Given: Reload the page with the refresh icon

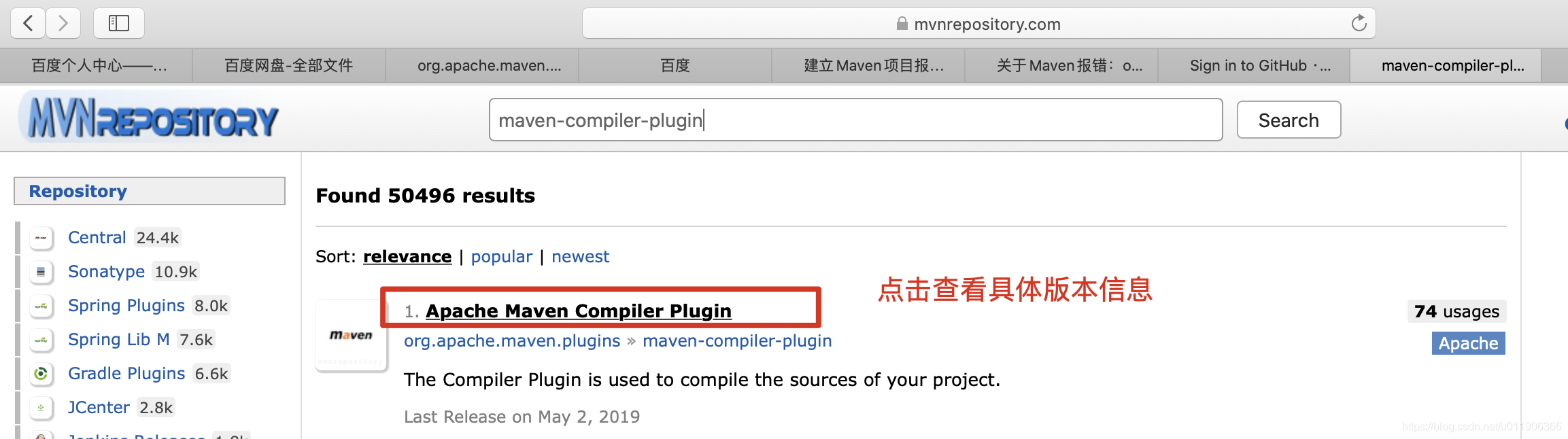Looking at the screenshot, I should tap(1359, 23).
